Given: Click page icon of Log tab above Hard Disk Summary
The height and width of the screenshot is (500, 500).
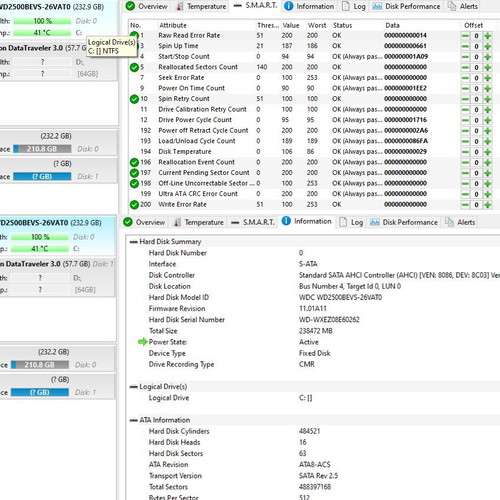Looking at the screenshot, I should pyautogui.click(x=343, y=222).
